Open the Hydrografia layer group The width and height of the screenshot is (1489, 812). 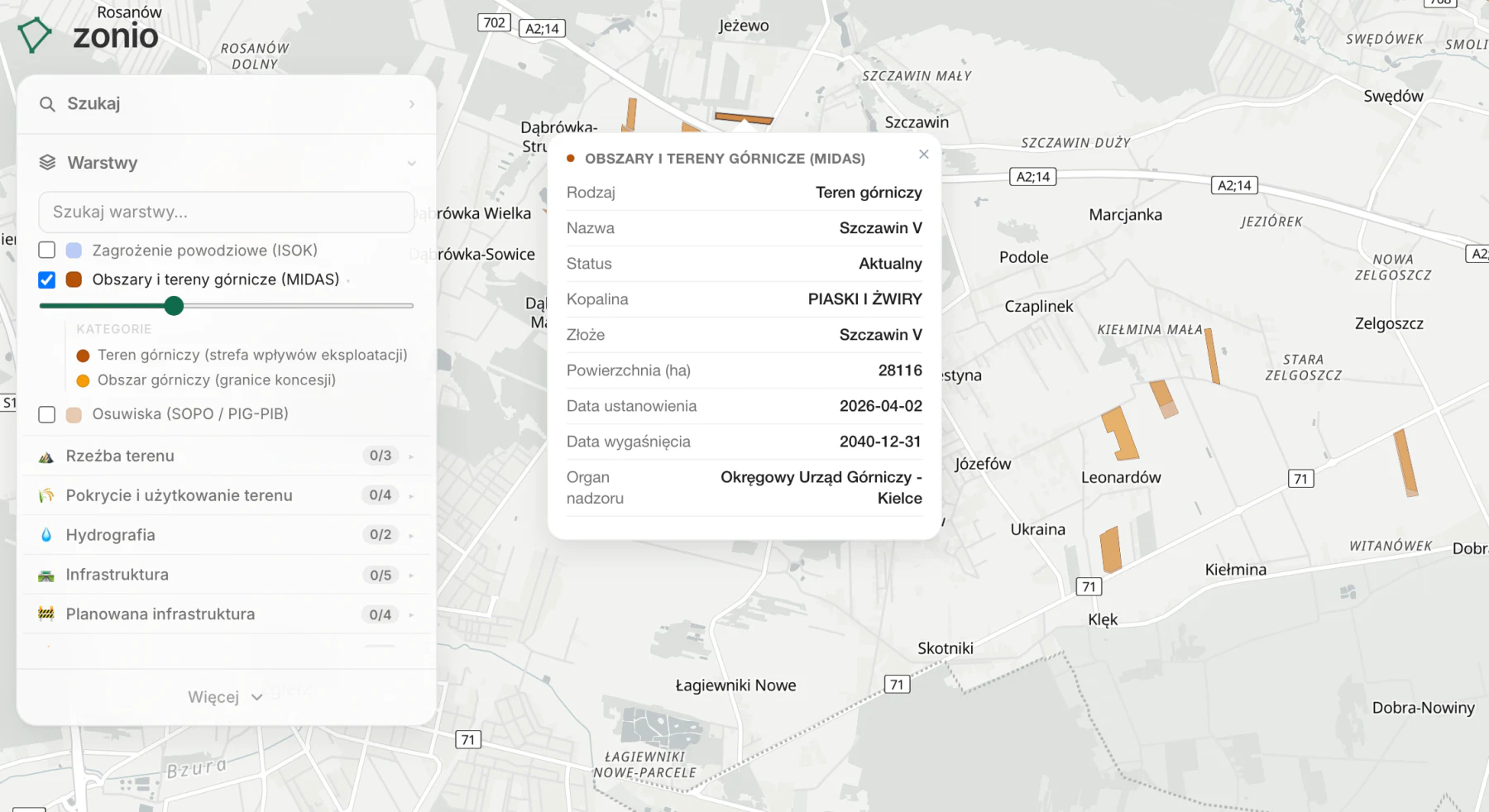(226, 535)
